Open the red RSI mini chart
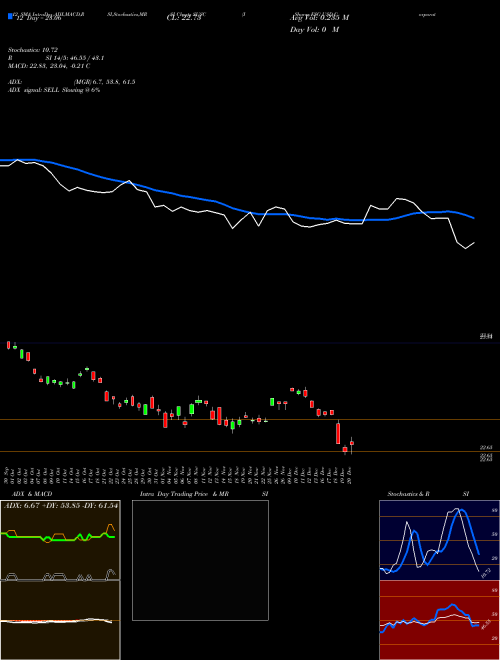The image size is (500, 660). [439, 620]
